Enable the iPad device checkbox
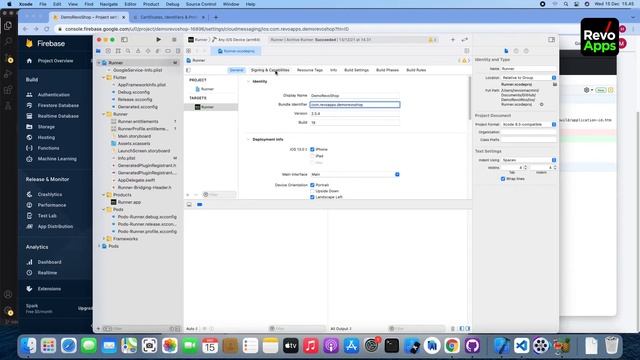 [312, 156]
